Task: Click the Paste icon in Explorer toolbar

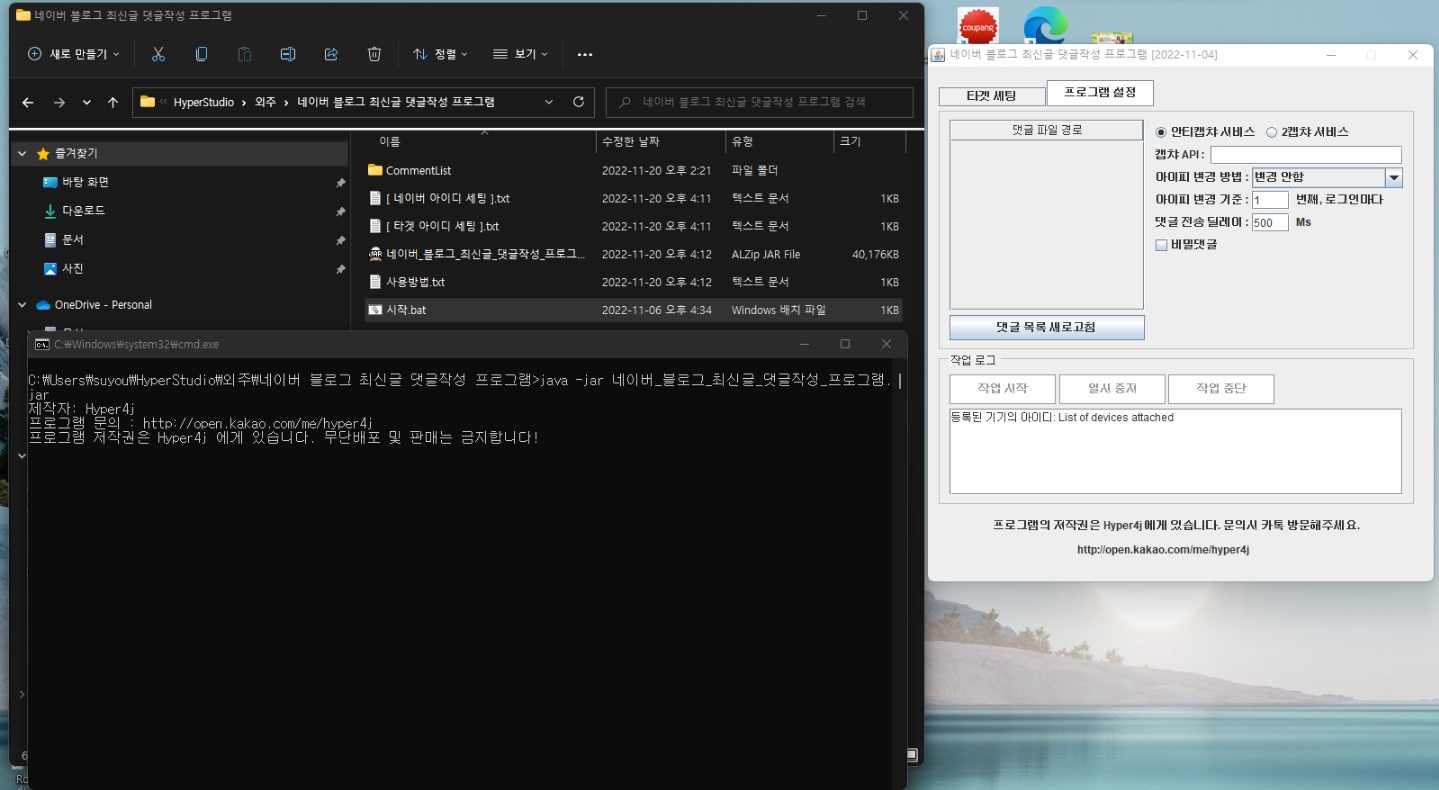Action: pyautogui.click(x=244, y=54)
